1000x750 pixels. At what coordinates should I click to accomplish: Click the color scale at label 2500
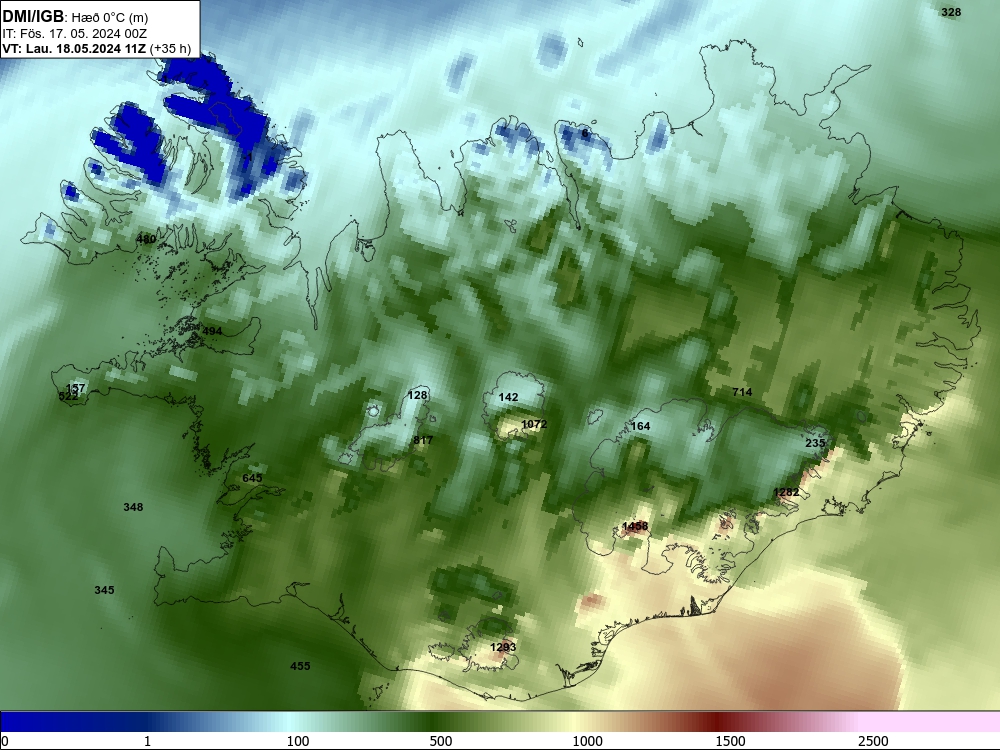(873, 741)
